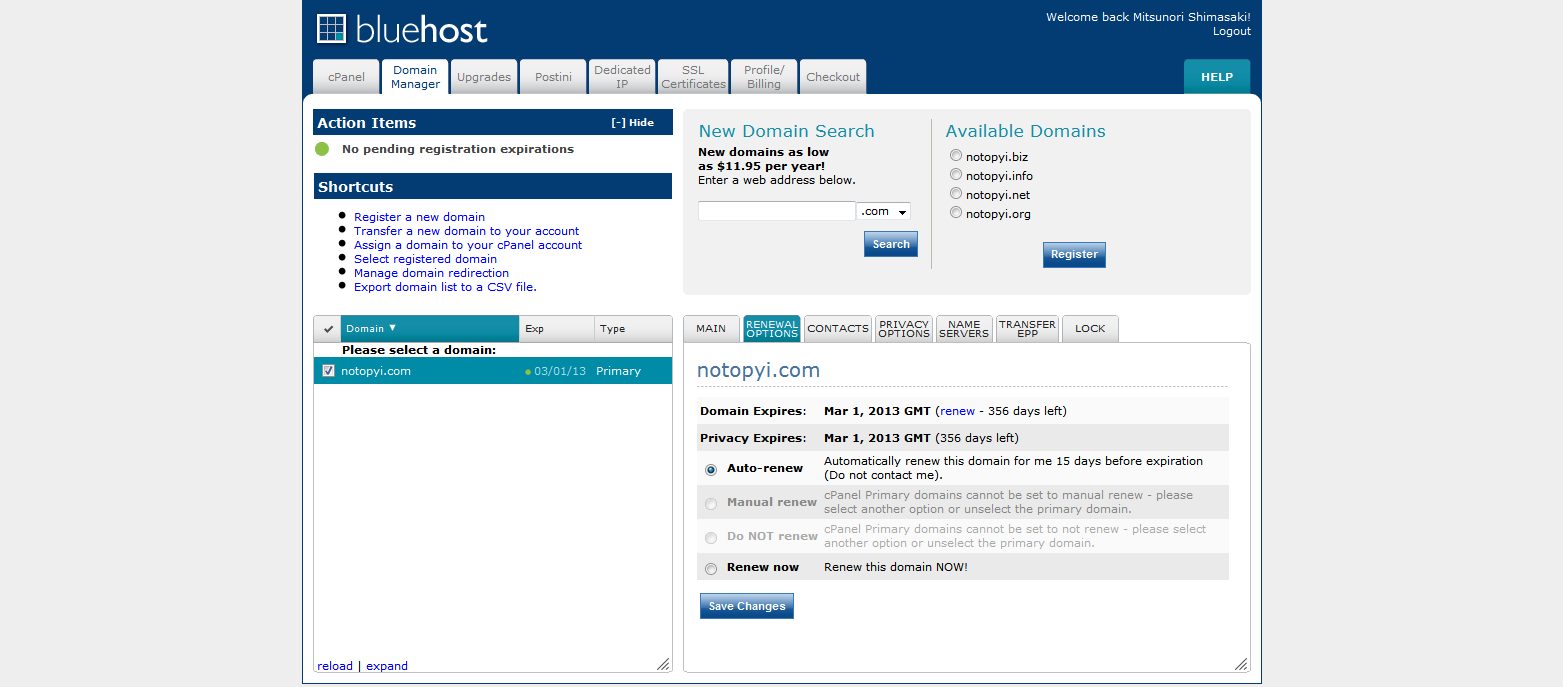Click the Register button
Viewport: 1563px width, 687px height.
tap(1074, 254)
